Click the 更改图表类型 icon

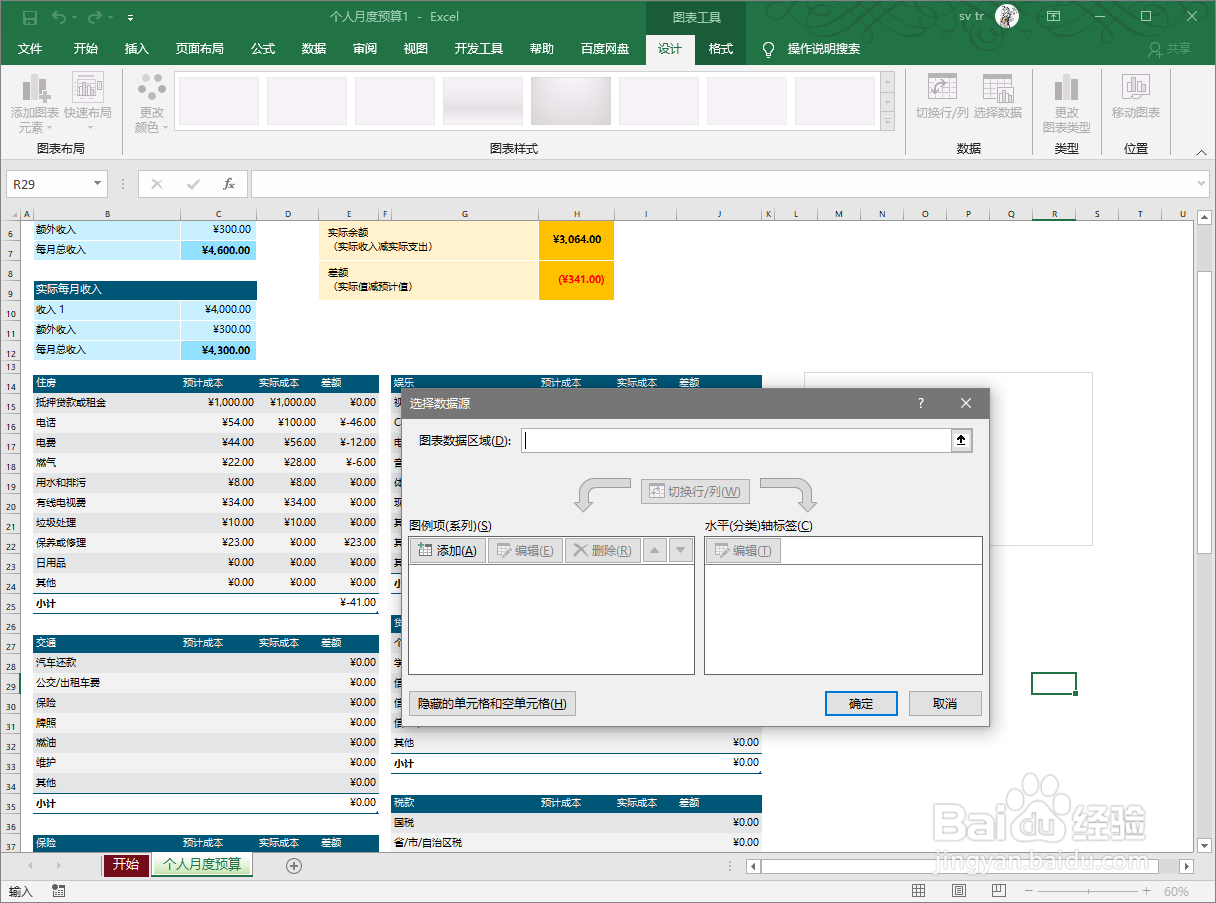click(1066, 95)
